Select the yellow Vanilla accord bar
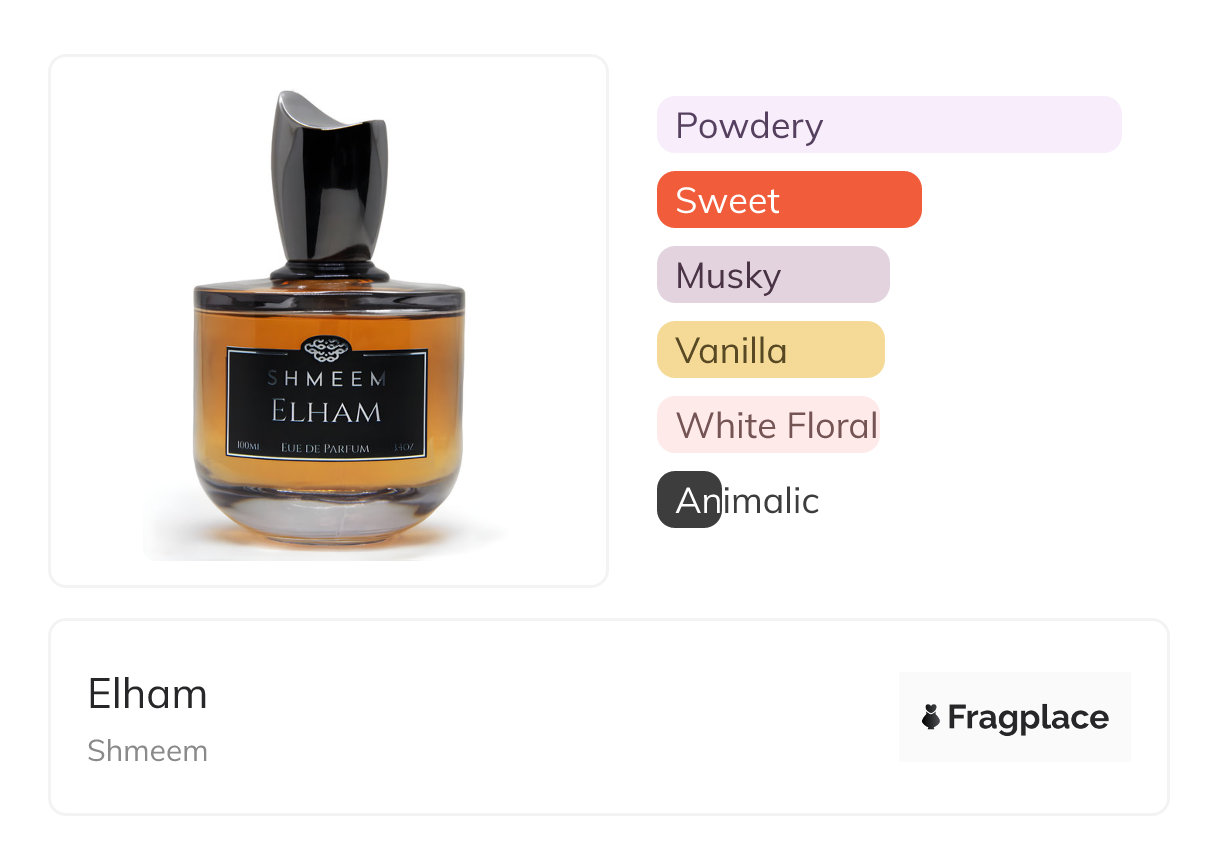1218x864 pixels. click(x=771, y=350)
